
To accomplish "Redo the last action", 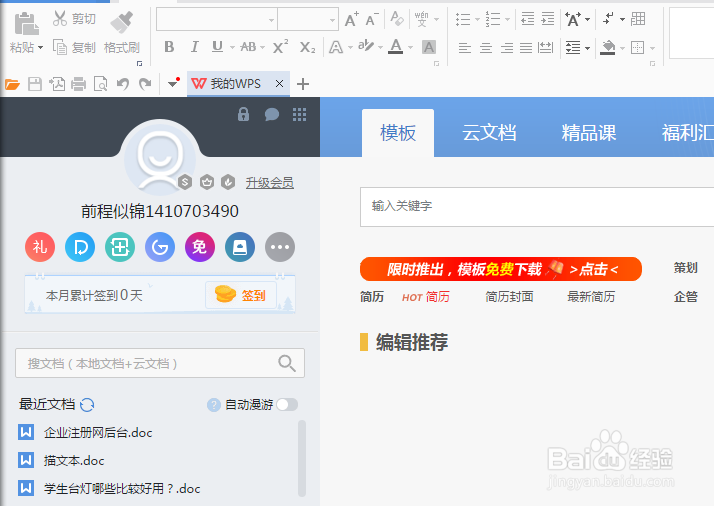I will (x=145, y=84).
